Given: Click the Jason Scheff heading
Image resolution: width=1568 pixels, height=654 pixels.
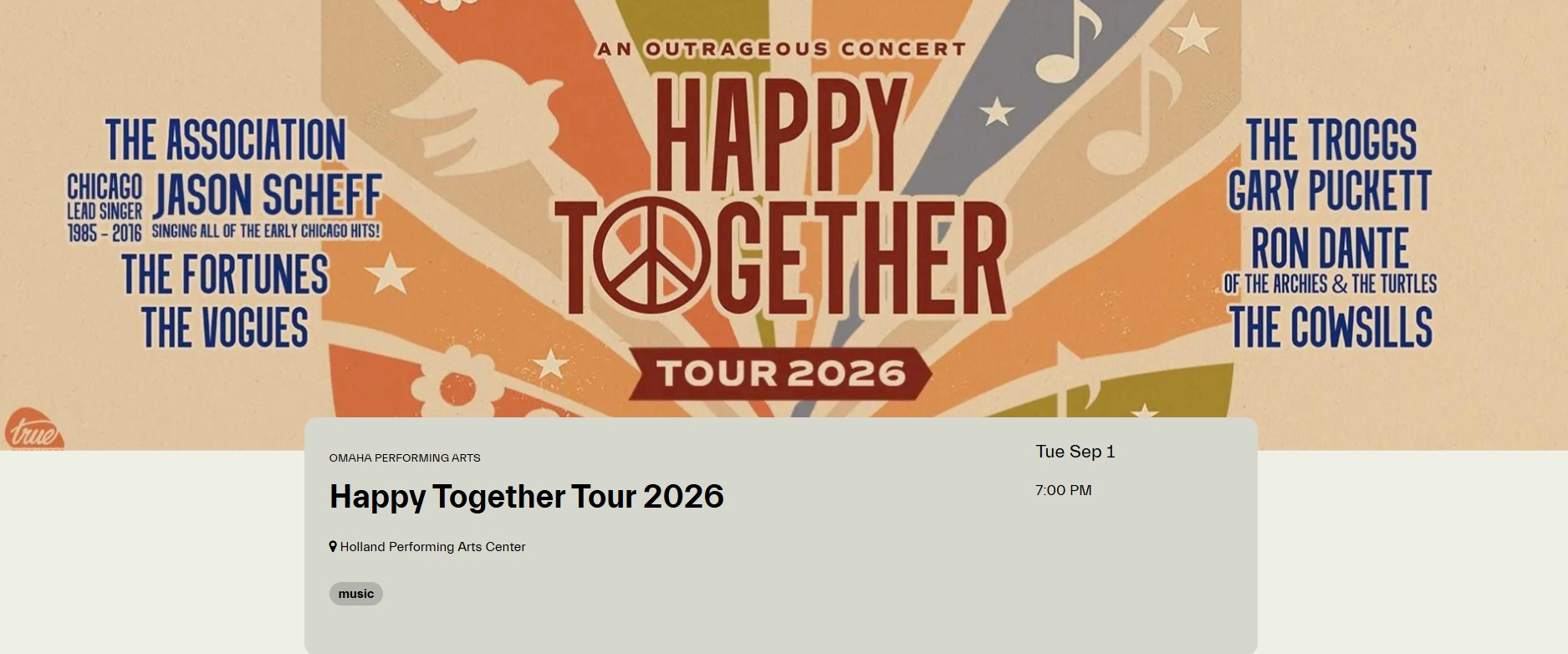Looking at the screenshot, I should click(267, 195).
